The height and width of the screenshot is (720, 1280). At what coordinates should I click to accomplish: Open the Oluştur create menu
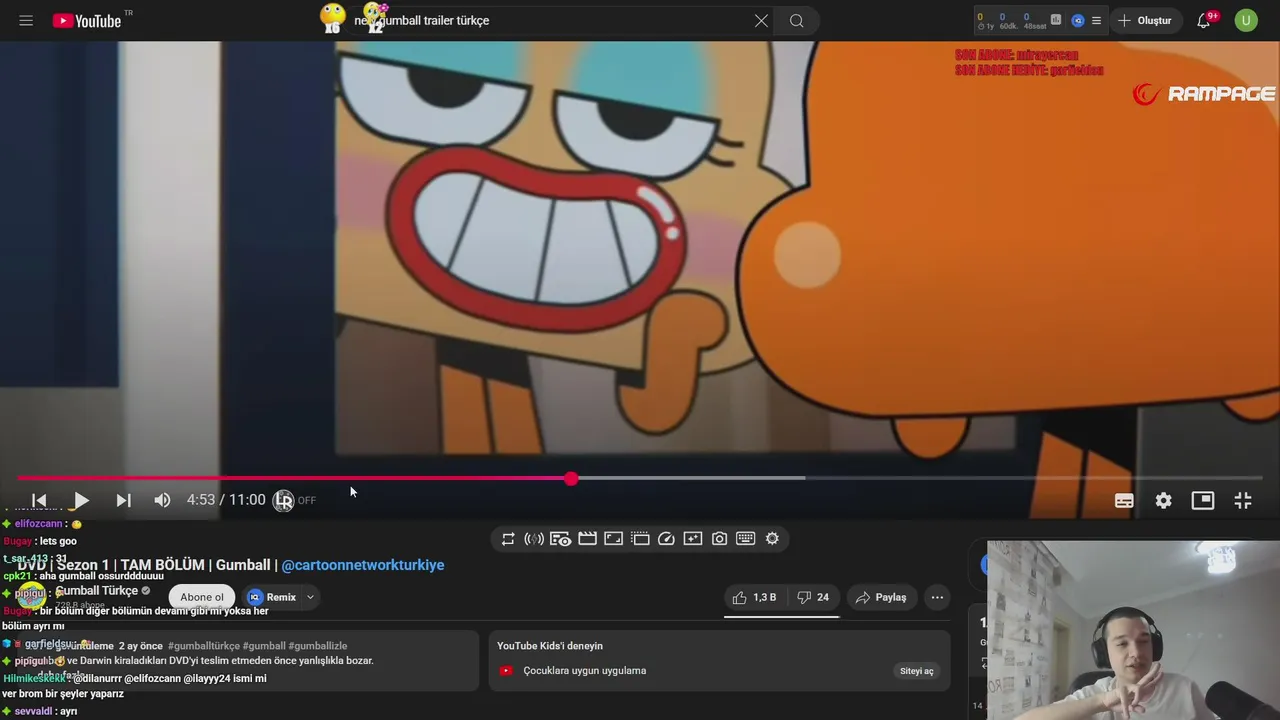tap(1146, 20)
